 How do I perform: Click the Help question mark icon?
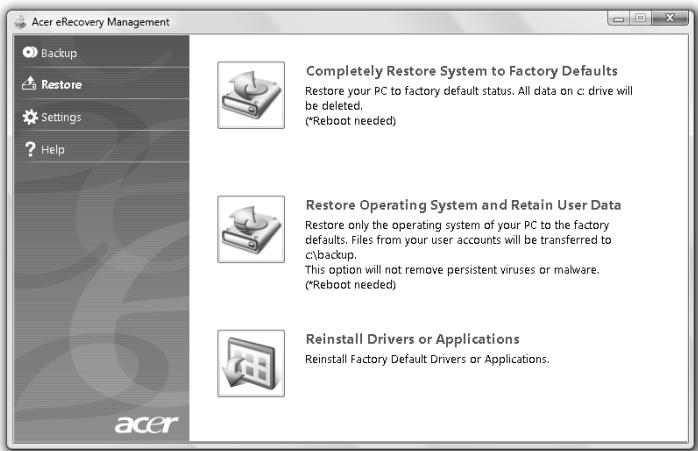click(29, 150)
